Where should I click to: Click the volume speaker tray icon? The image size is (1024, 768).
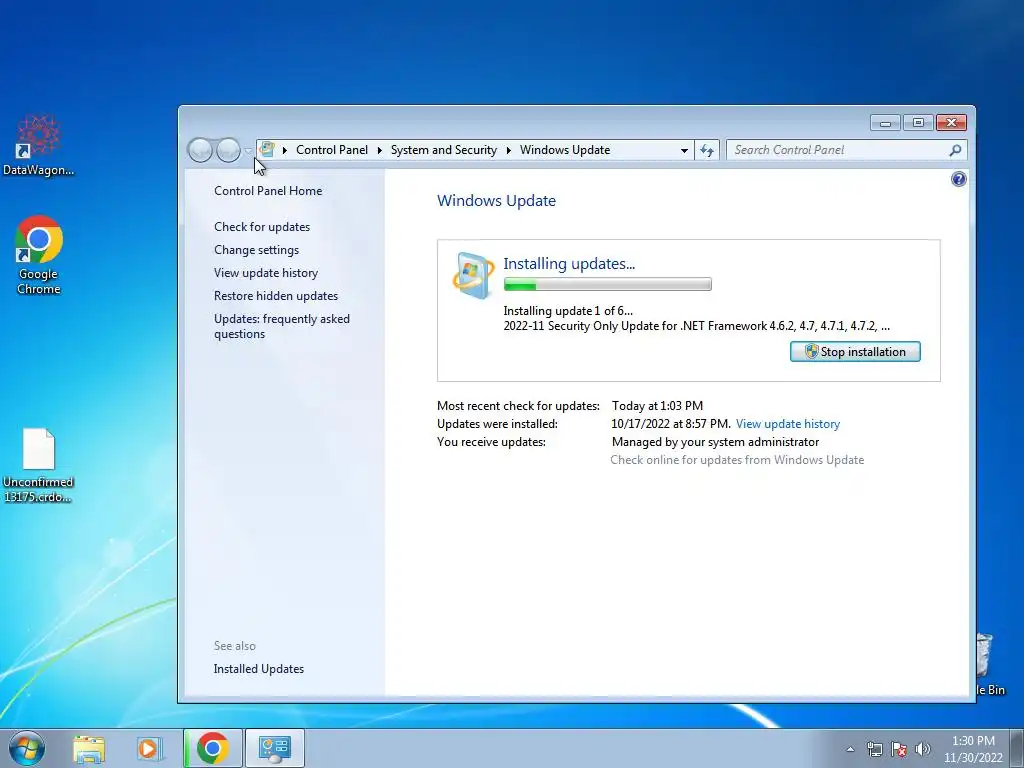[x=923, y=749]
